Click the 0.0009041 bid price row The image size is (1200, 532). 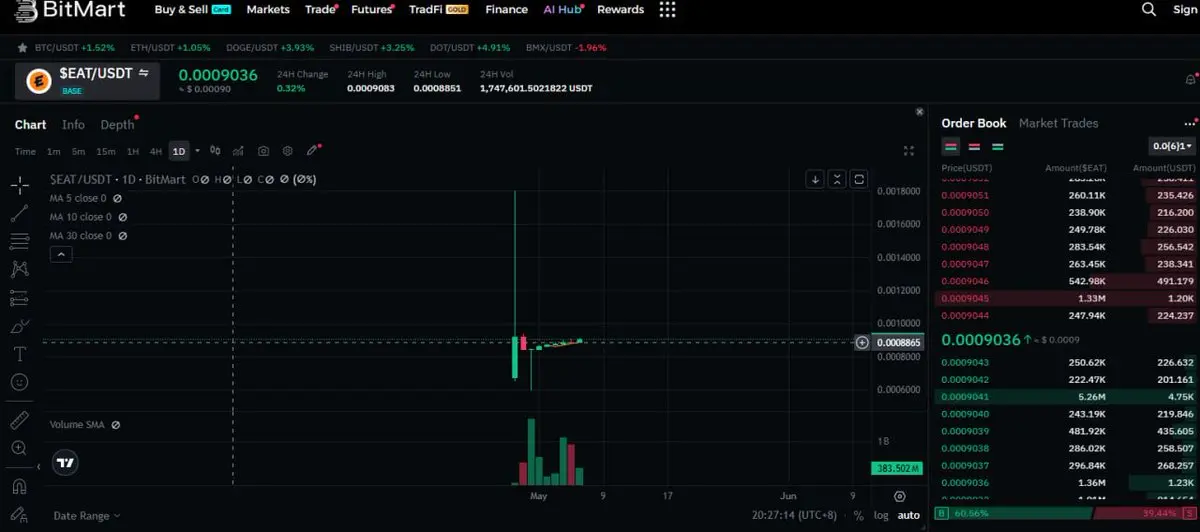click(1065, 396)
